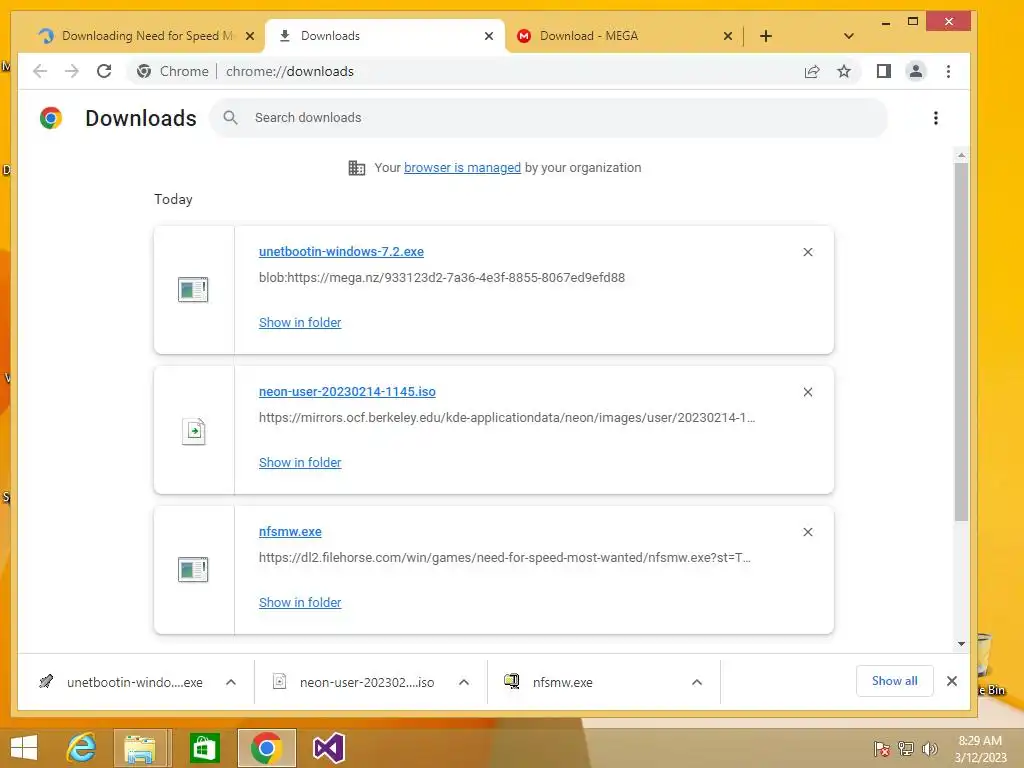1024x768 pixels.
Task: Open the volume speaker tray icon
Action: click(x=930, y=748)
